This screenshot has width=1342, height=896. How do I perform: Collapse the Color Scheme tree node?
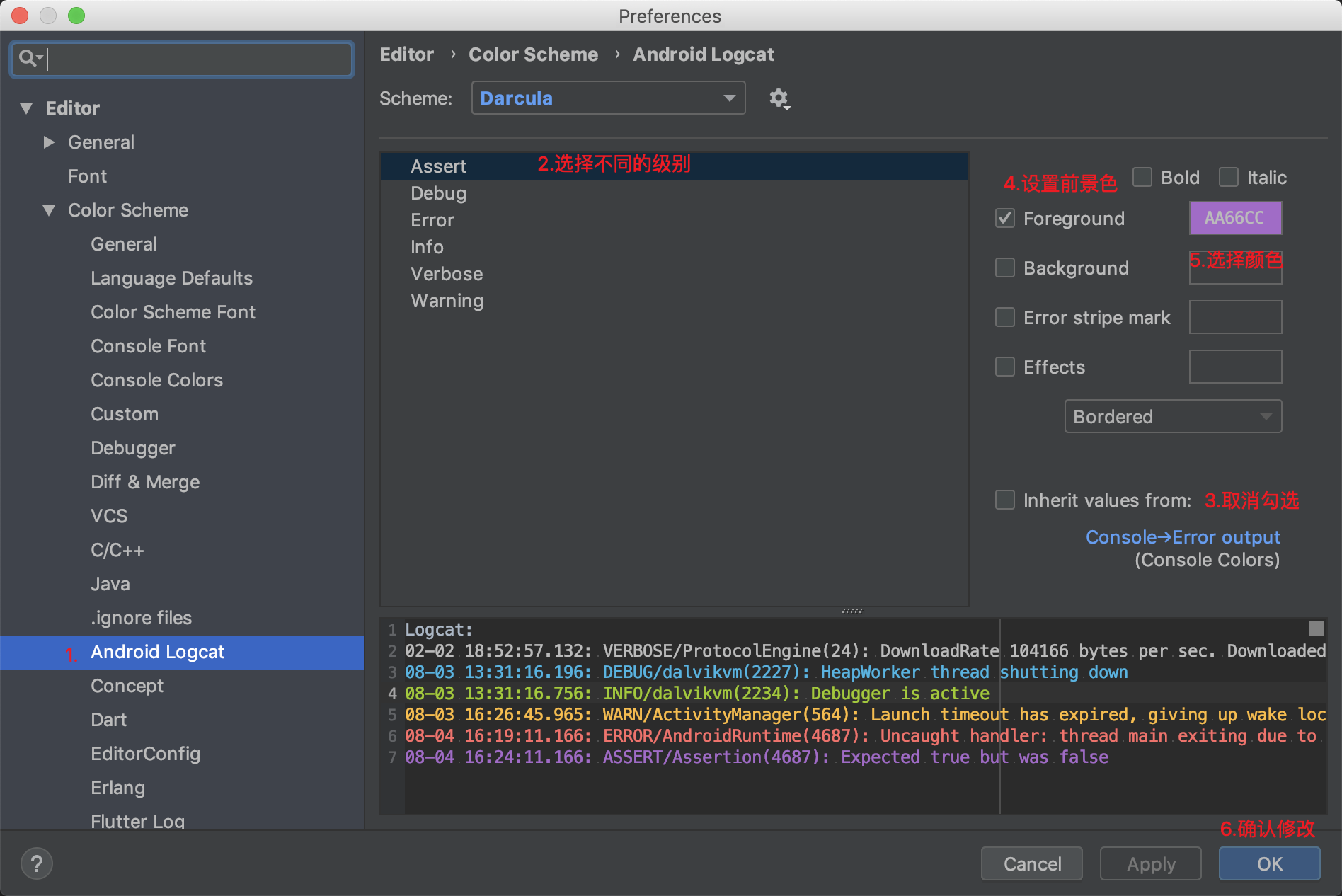click(49, 210)
